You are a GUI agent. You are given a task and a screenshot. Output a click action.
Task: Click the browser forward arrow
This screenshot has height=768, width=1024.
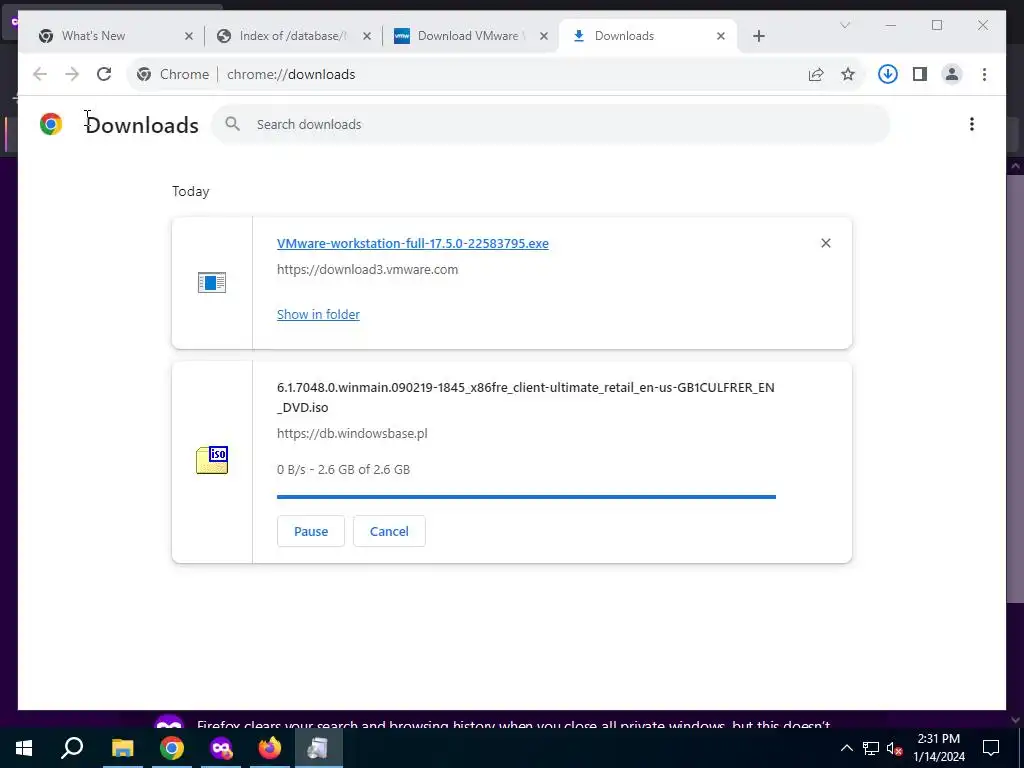72,74
